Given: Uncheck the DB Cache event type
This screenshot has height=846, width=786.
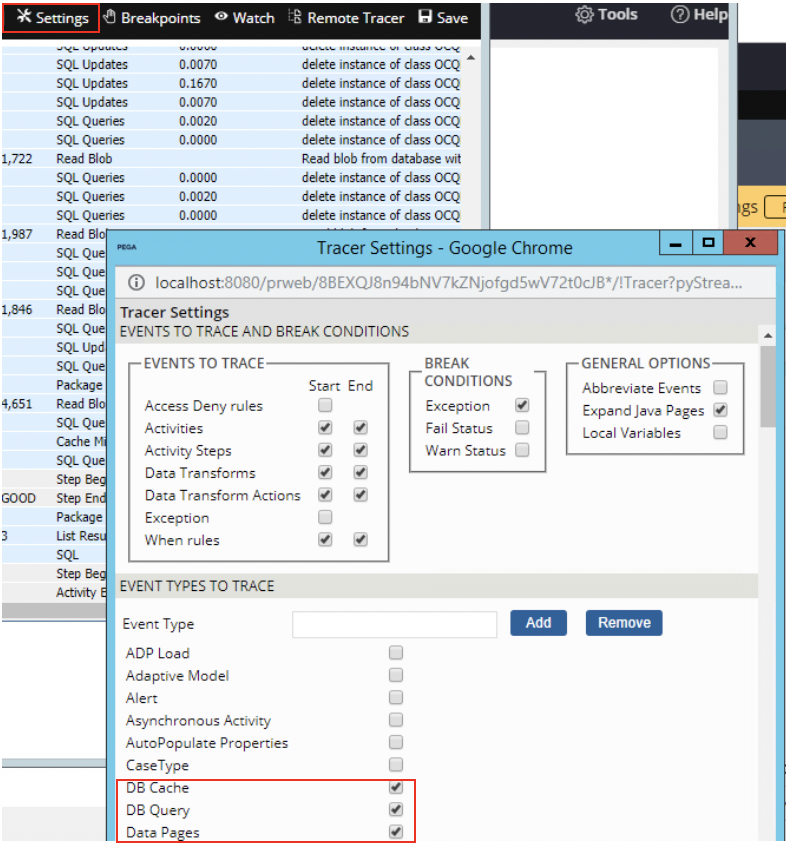Looking at the screenshot, I should pos(396,787).
